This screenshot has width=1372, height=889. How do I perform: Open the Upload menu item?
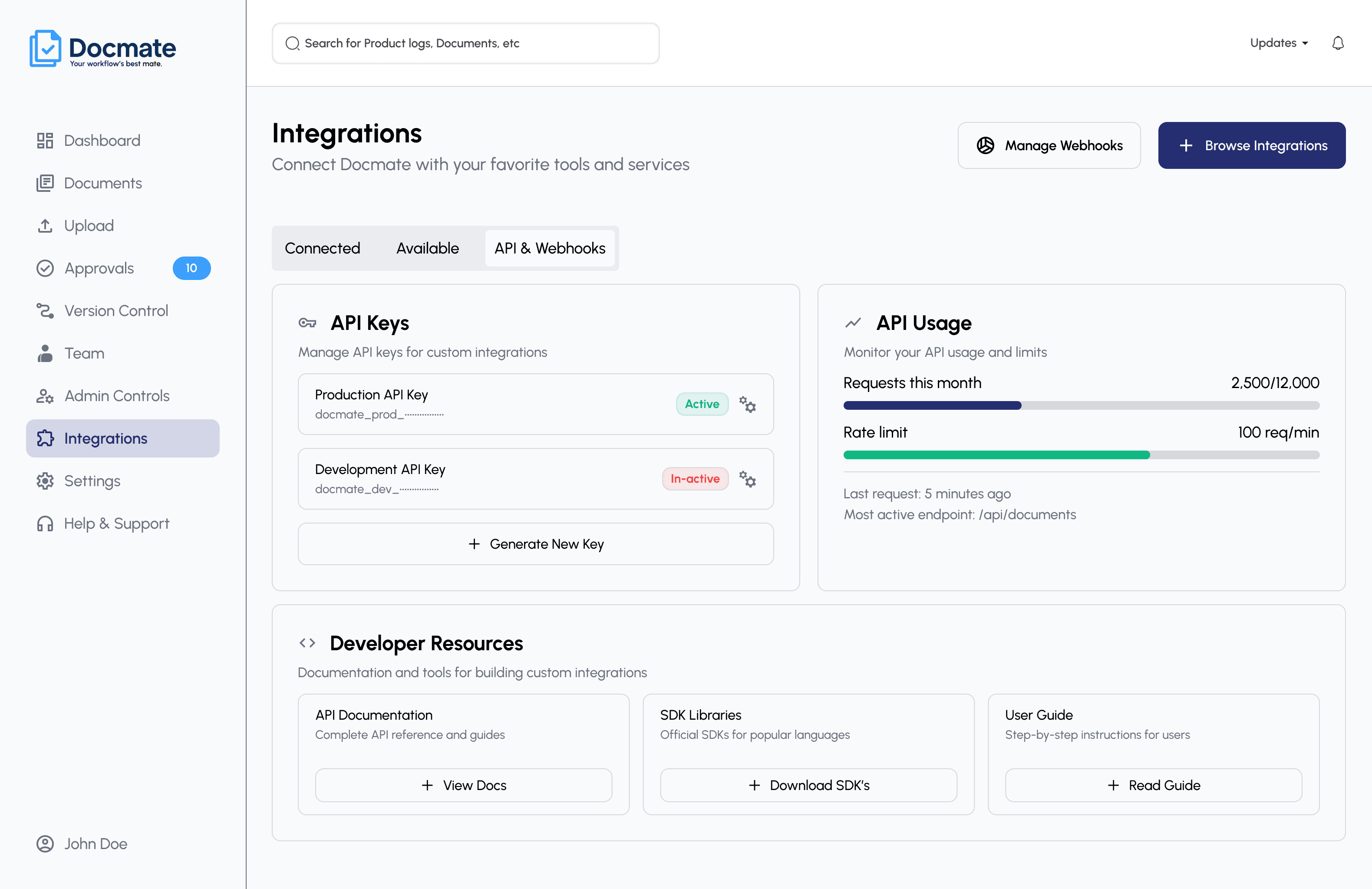(123, 225)
